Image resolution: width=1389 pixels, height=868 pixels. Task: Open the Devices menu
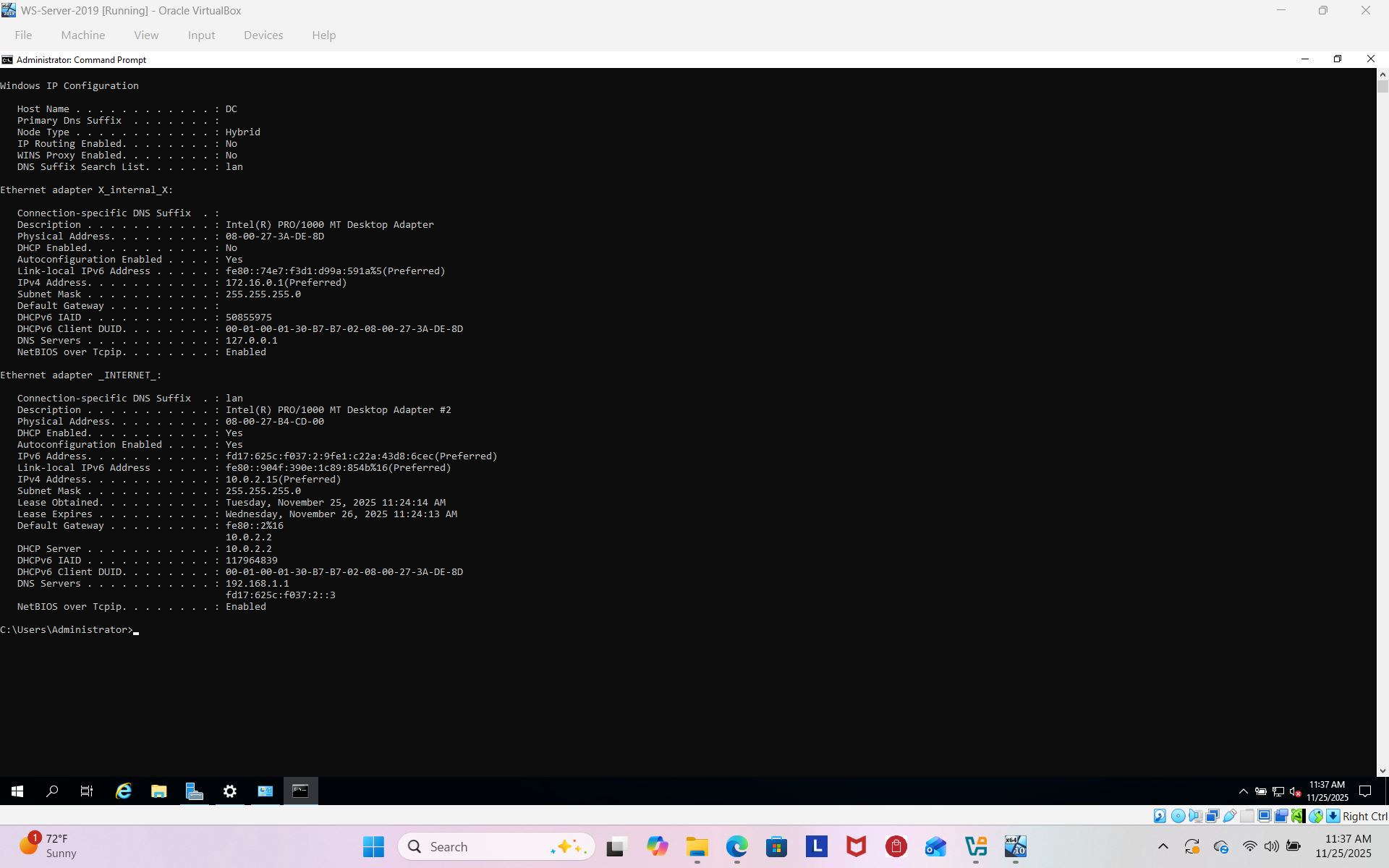pos(263,35)
